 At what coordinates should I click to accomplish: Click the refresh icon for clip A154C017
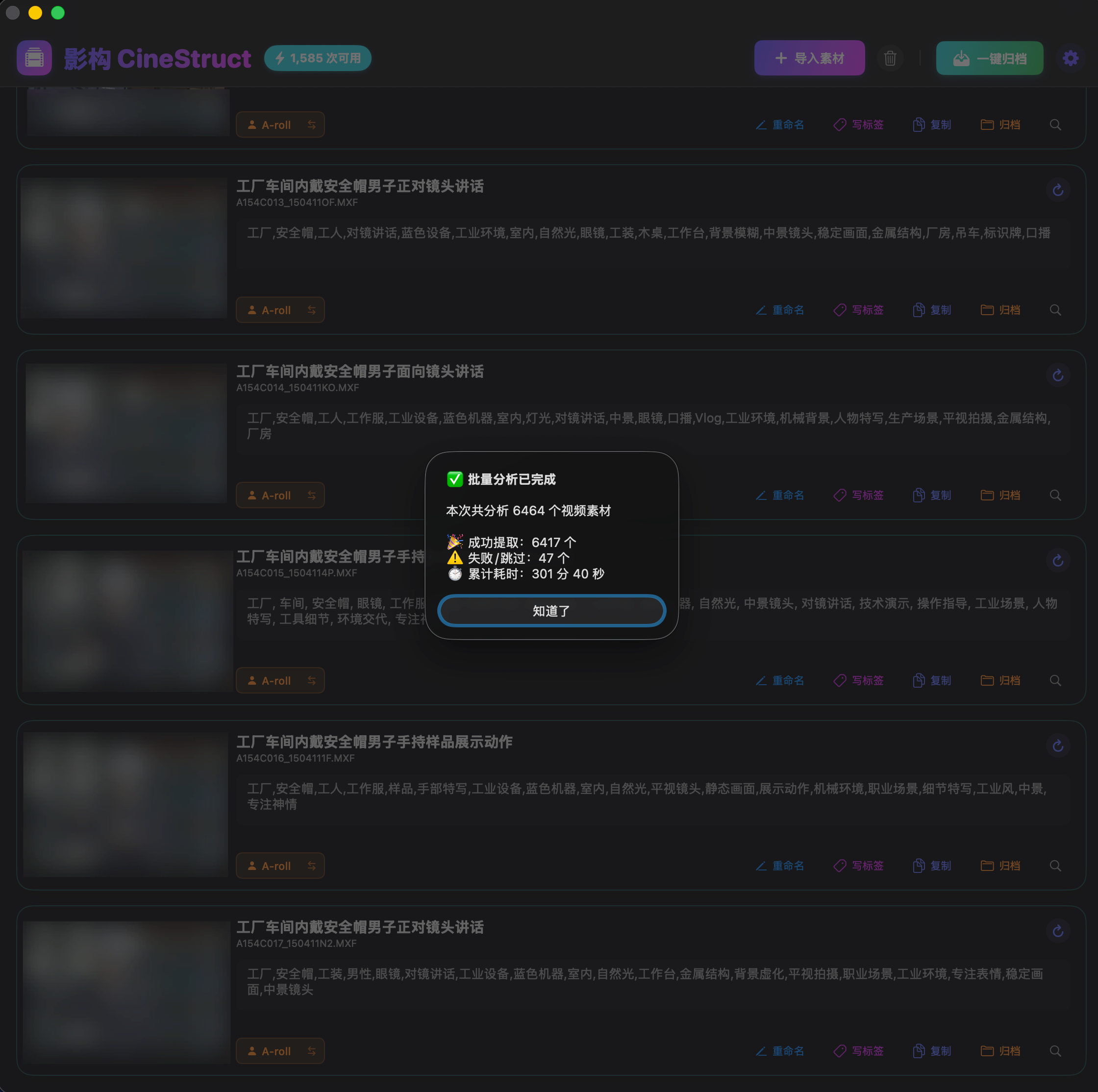(1057, 931)
